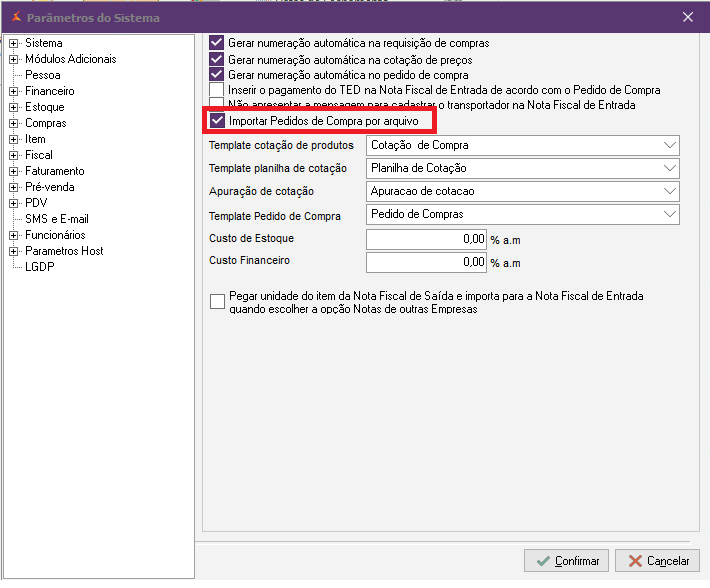This screenshot has width=710, height=588.
Task: Expand the Compras tree node
Action: coord(14,123)
